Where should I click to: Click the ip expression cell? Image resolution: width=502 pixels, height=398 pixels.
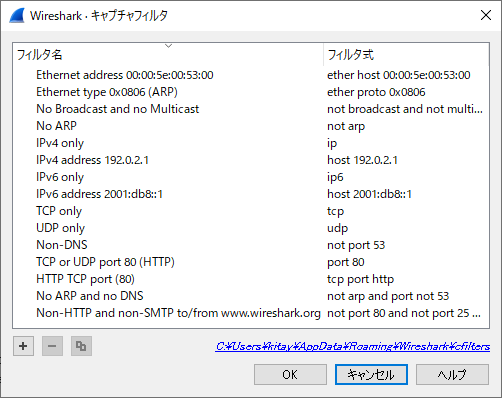tap(332, 143)
